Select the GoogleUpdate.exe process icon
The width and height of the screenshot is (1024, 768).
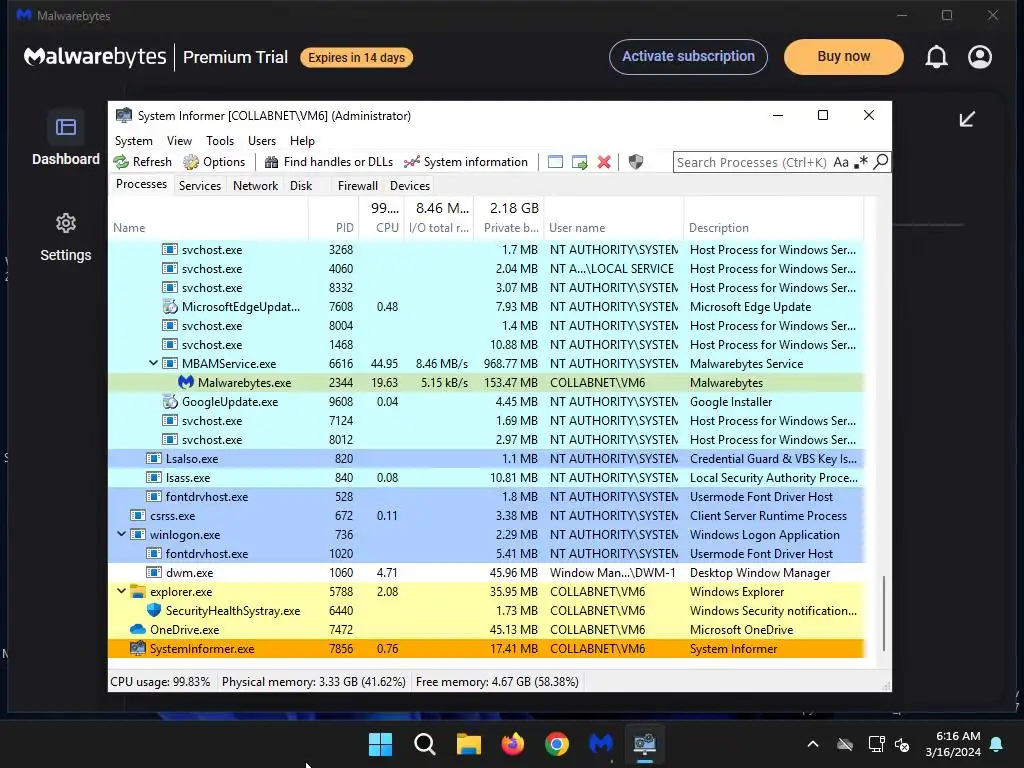[170, 401]
